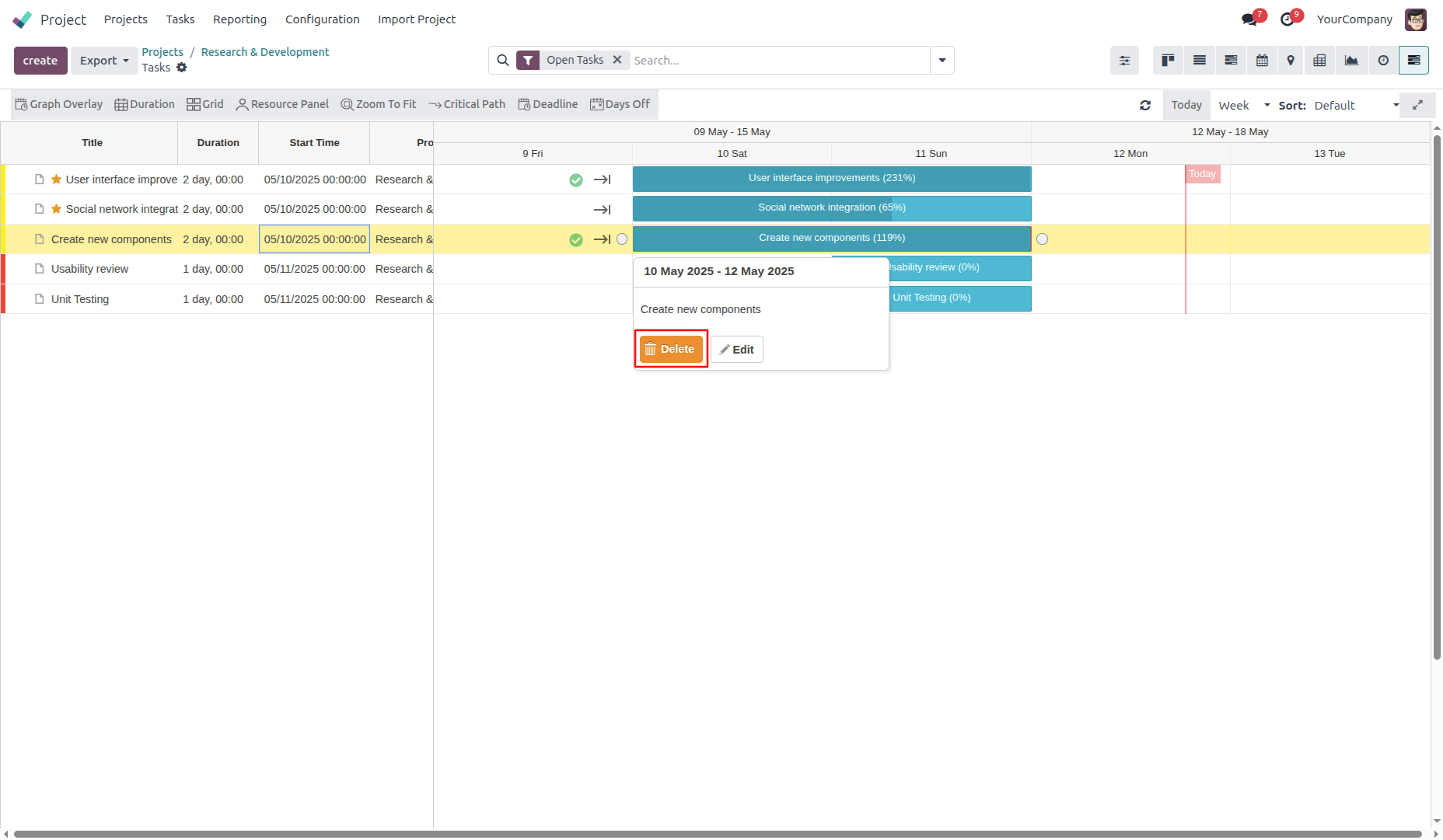The height and width of the screenshot is (840, 1443).
Task: Open the Configuration menu
Action: [322, 19]
